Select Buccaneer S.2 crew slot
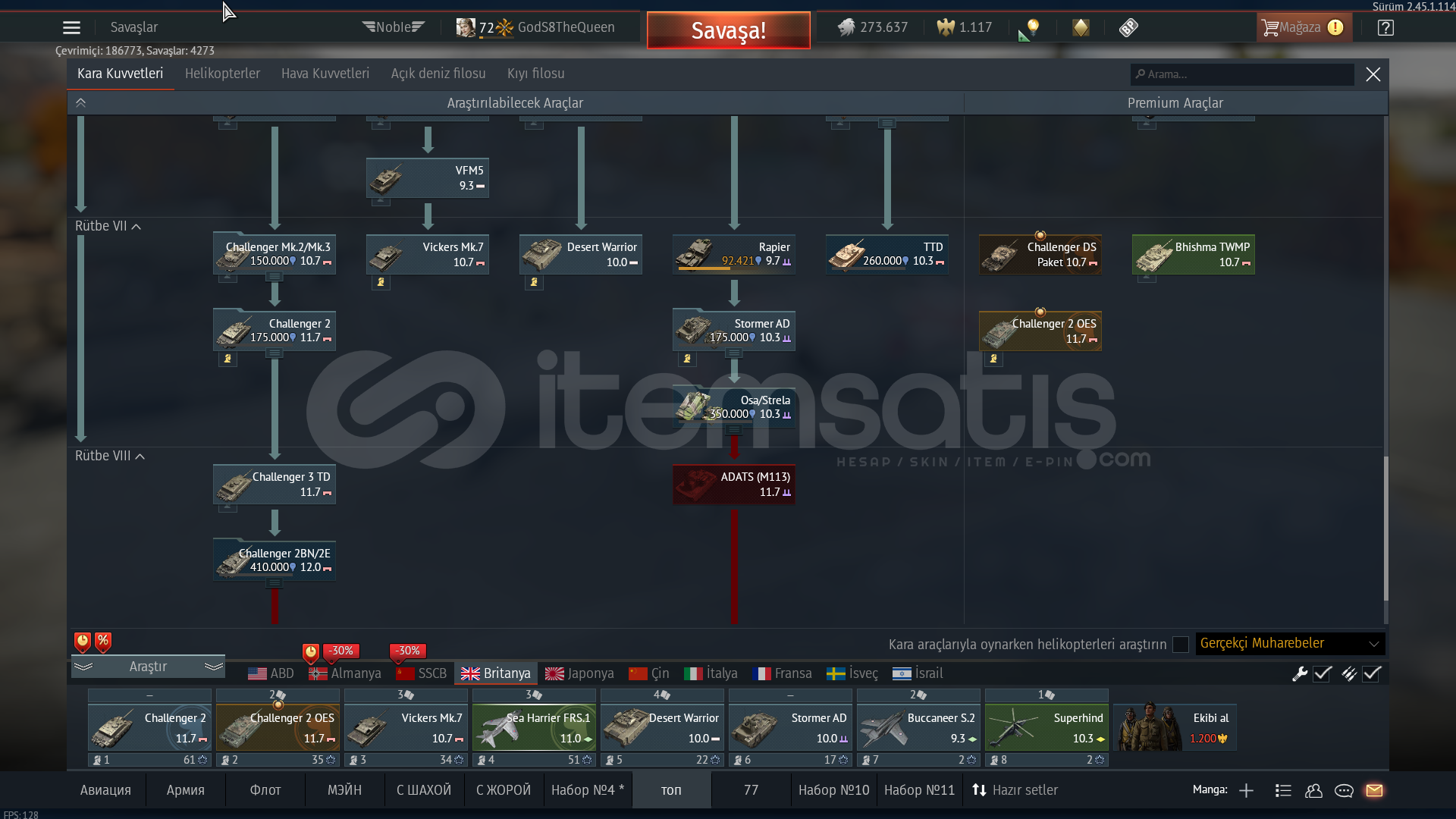This screenshot has height=819, width=1456. 918,728
